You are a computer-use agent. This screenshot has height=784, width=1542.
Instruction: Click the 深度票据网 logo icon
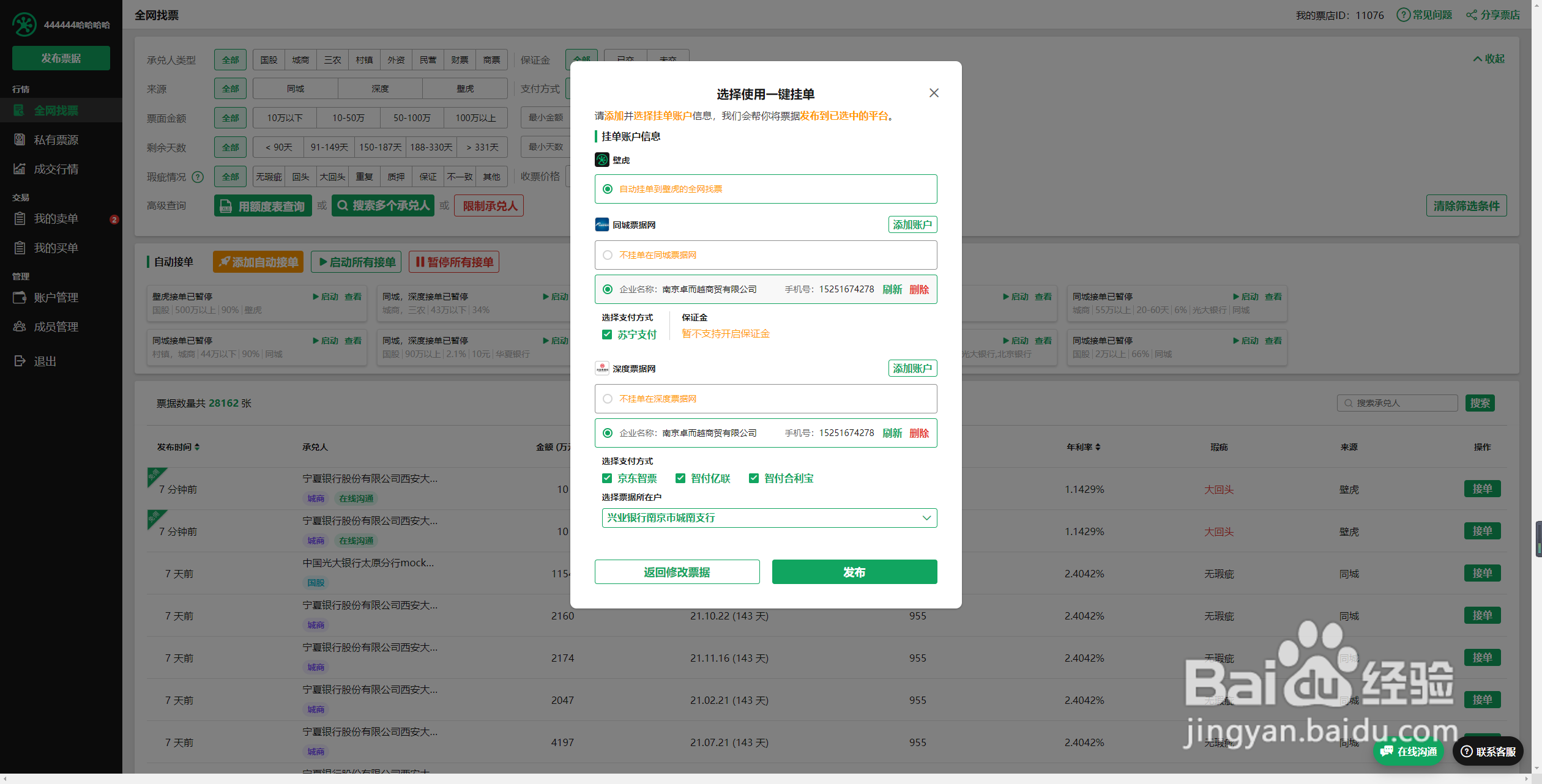point(602,368)
